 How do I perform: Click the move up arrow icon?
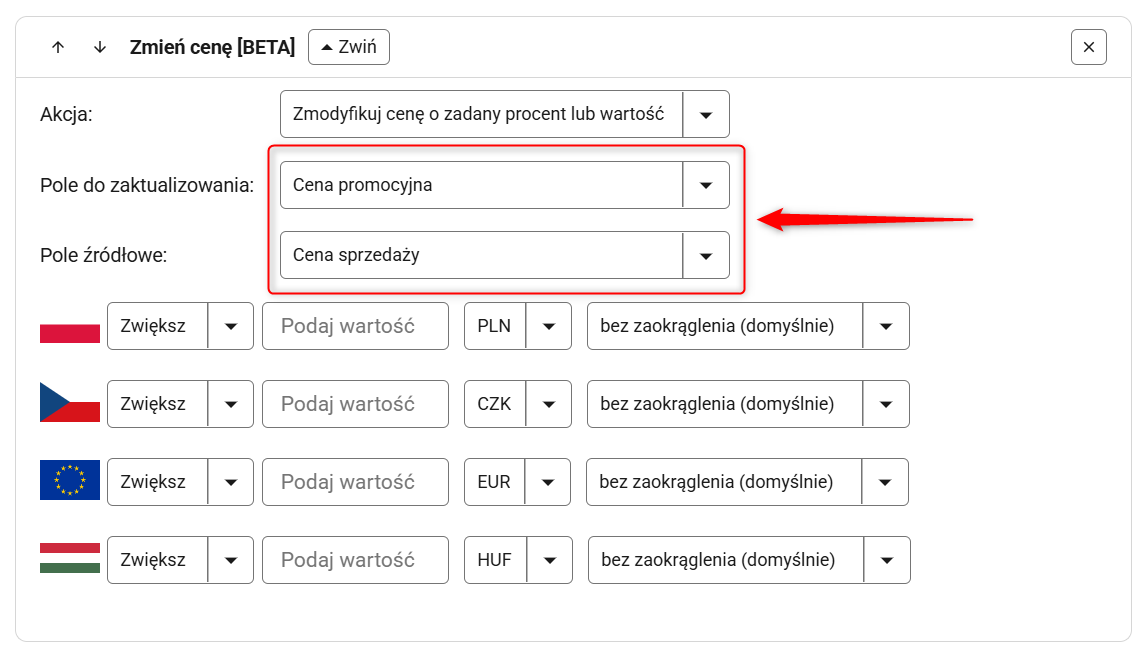(x=58, y=47)
